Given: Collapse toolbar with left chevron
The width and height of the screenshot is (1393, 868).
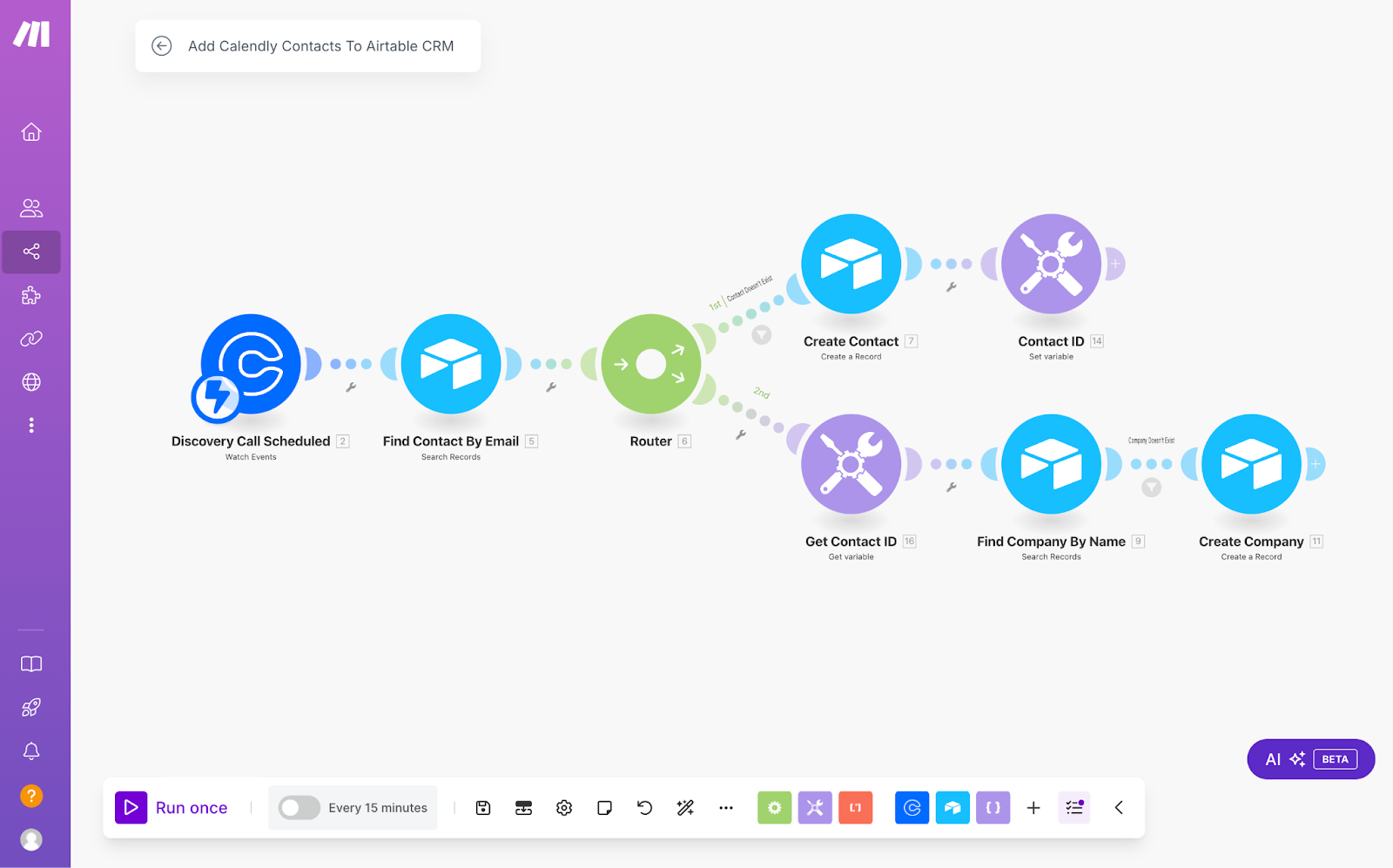Looking at the screenshot, I should point(1119,808).
